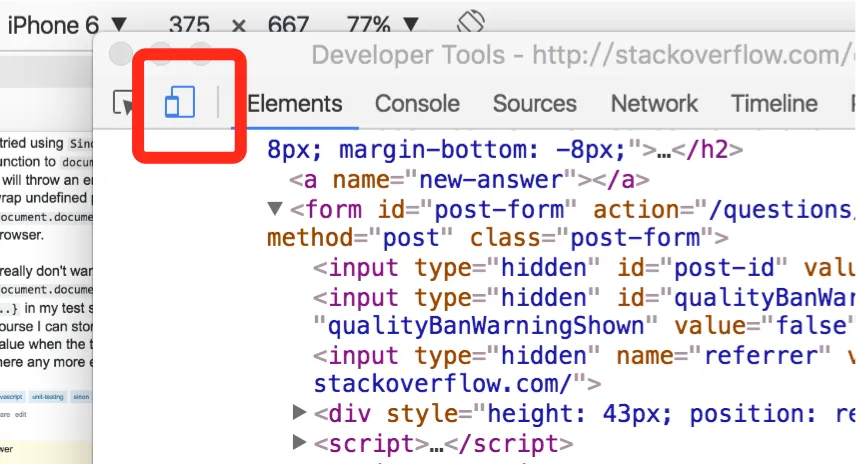Open the 77% zoom dropdown
The width and height of the screenshot is (856, 464).
[x=383, y=25]
